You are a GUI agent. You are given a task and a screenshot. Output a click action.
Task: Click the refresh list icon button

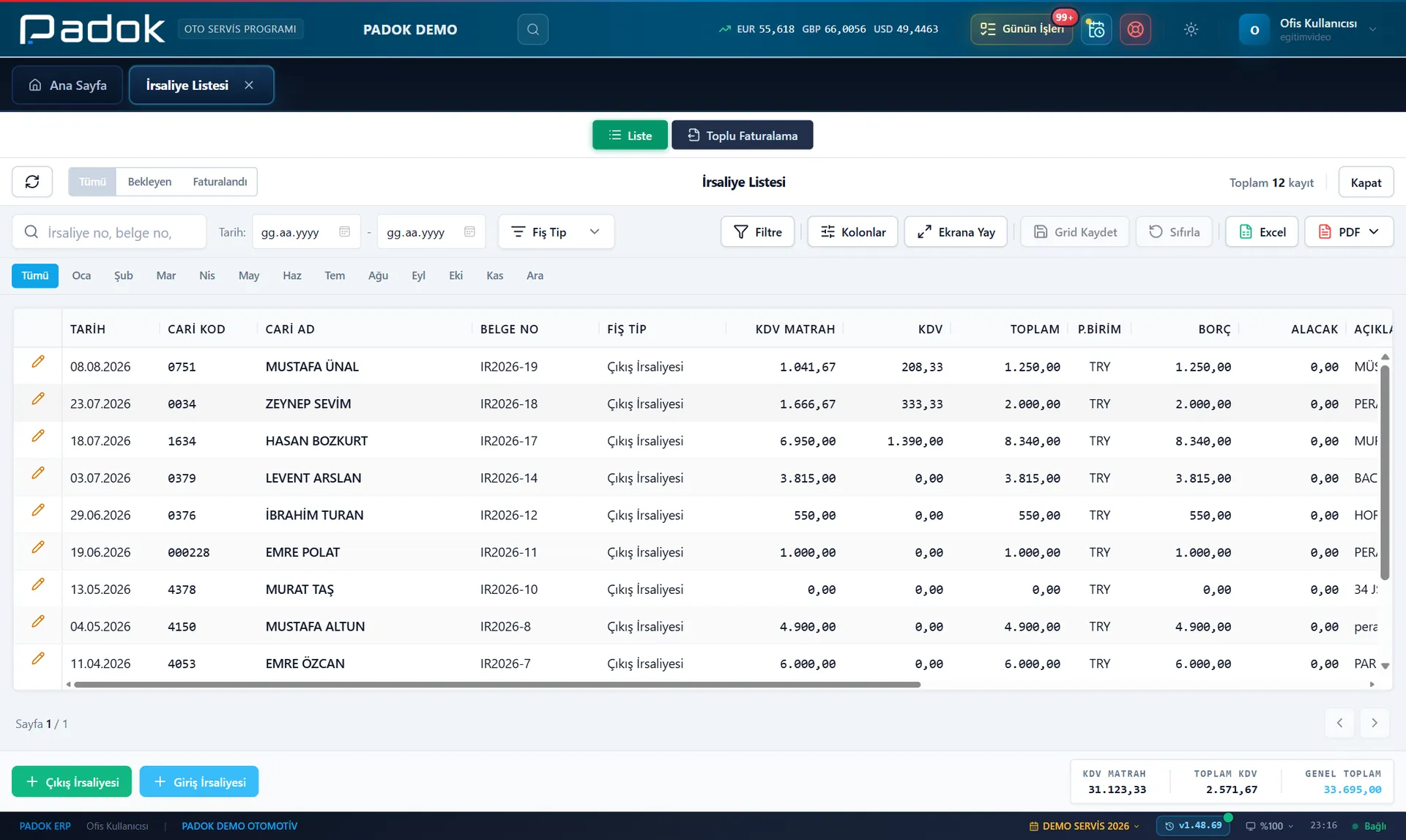point(32,182)
